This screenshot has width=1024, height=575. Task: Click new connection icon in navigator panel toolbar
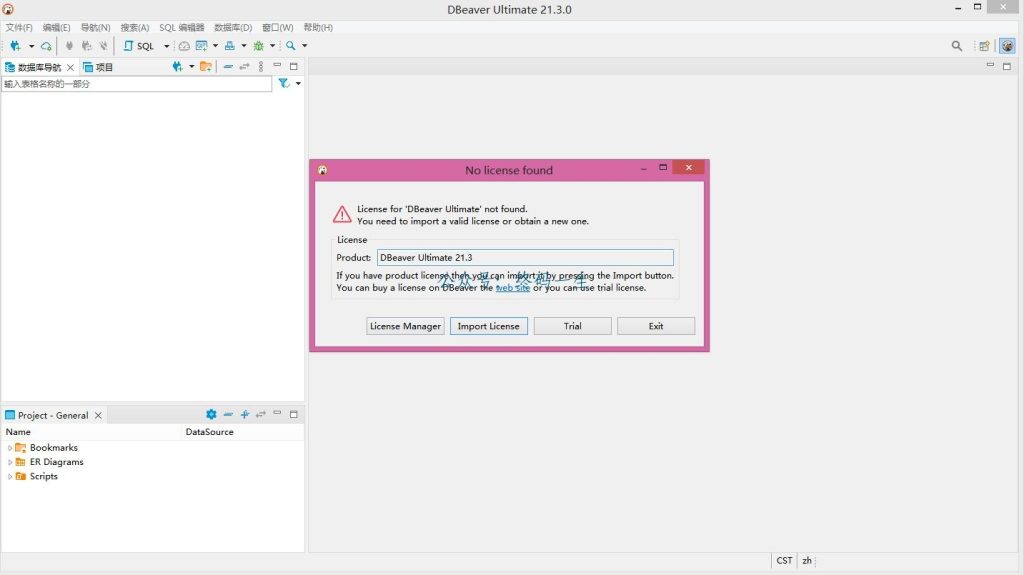(x=178, y=67)
